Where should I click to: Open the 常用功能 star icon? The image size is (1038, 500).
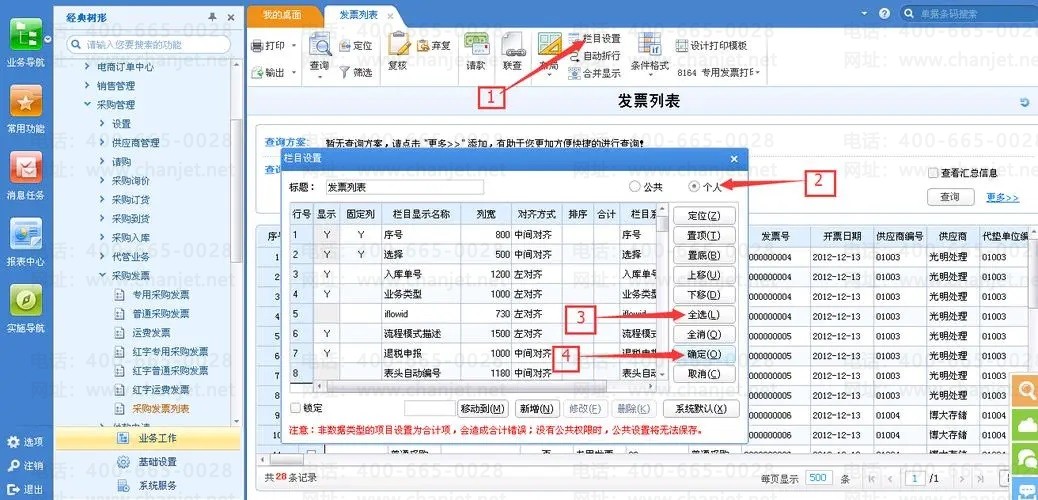pyautogui.click(x=25, y=101)
